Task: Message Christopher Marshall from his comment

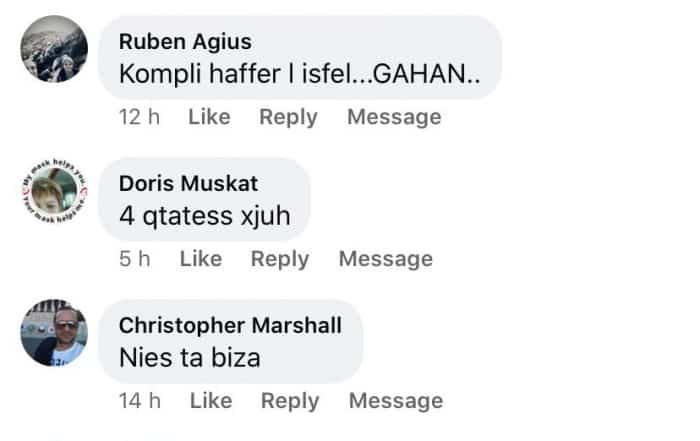Action: coord(396,401)
